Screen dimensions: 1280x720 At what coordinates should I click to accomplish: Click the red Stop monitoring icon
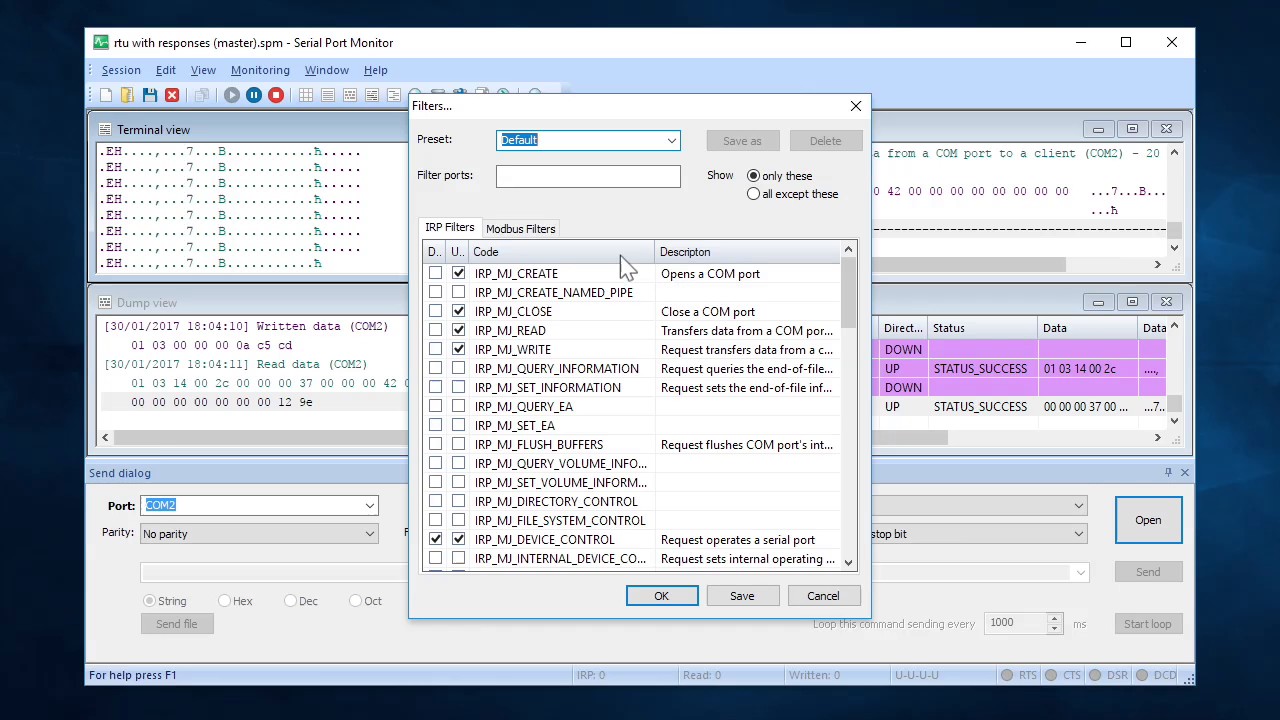(276, 95)
